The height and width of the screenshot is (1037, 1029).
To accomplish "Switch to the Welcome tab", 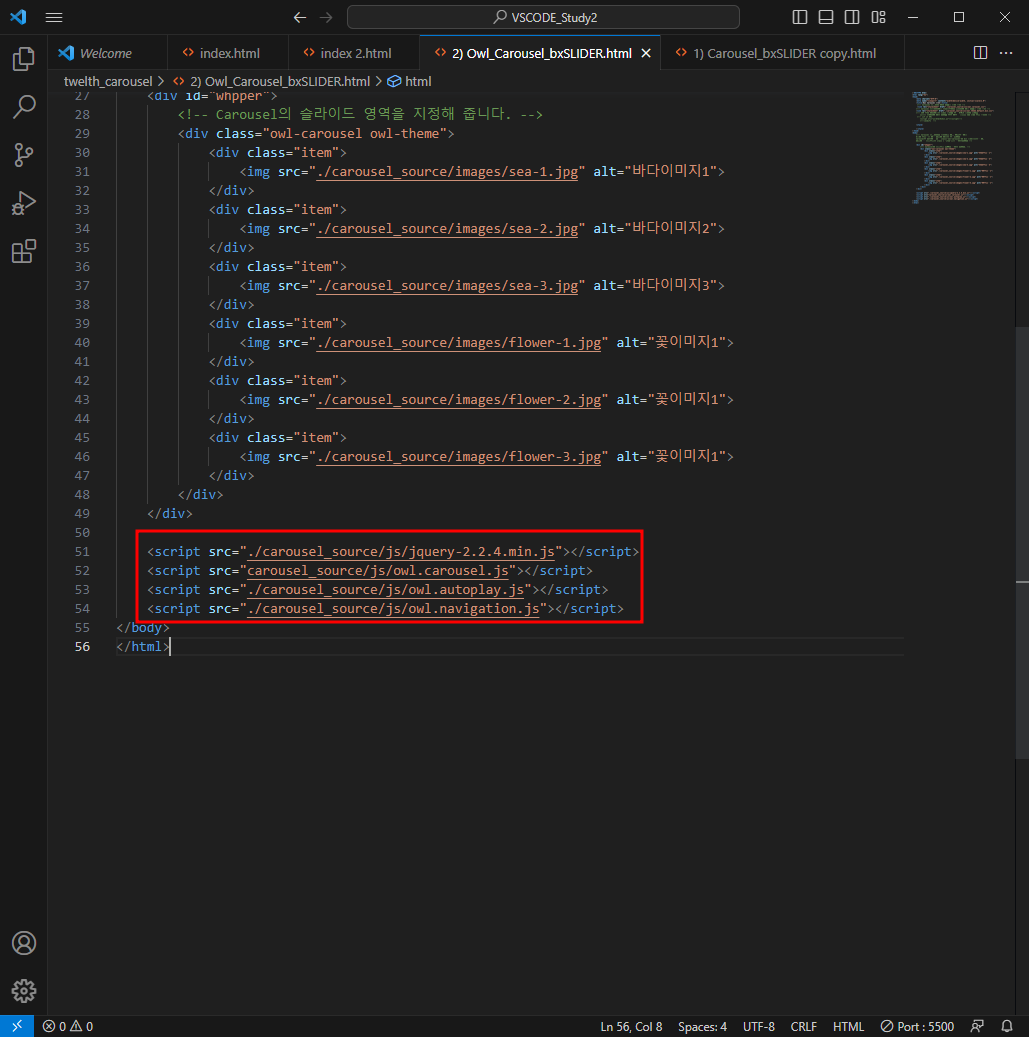I will pos(107,53).
